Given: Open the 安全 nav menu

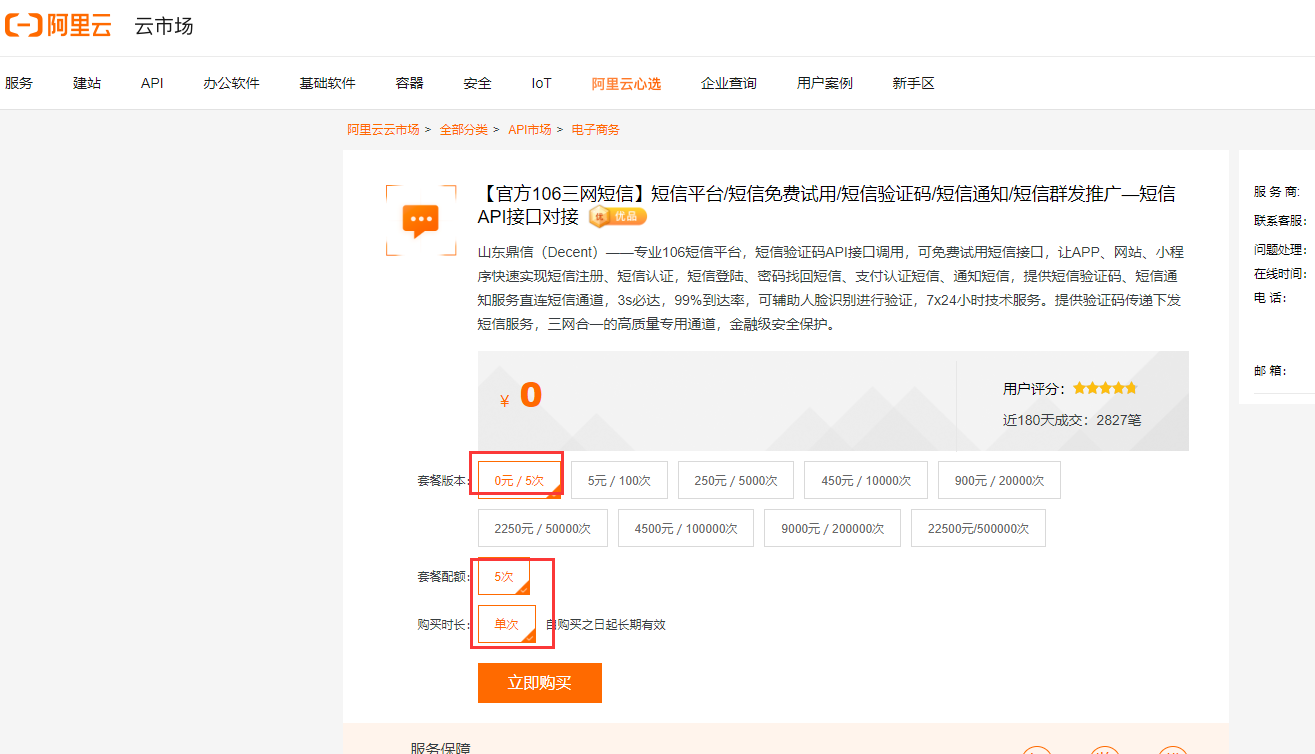Looking at the screenshot, I should click(x=477, y=83).
